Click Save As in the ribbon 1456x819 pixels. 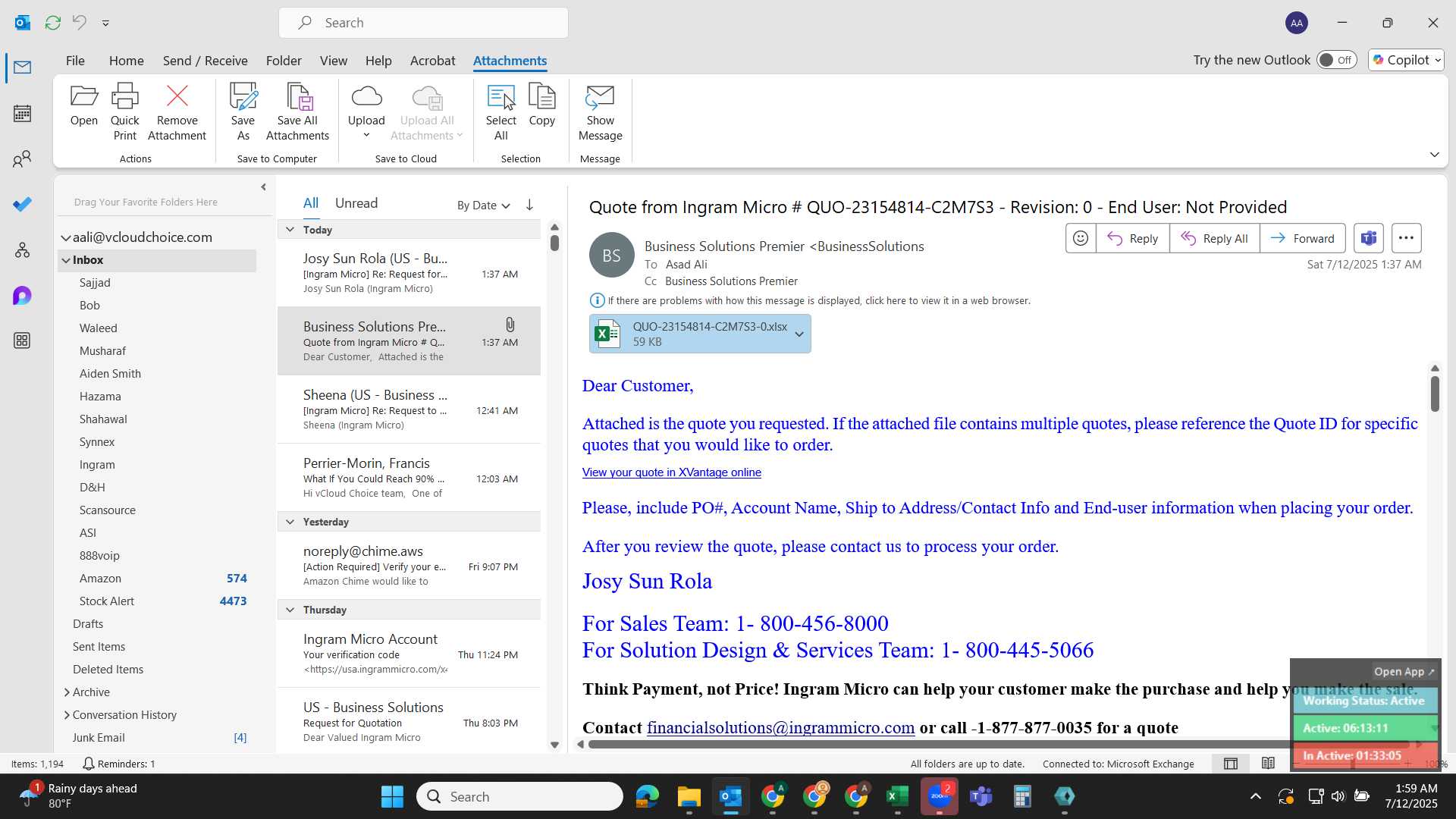coord(243,112)
